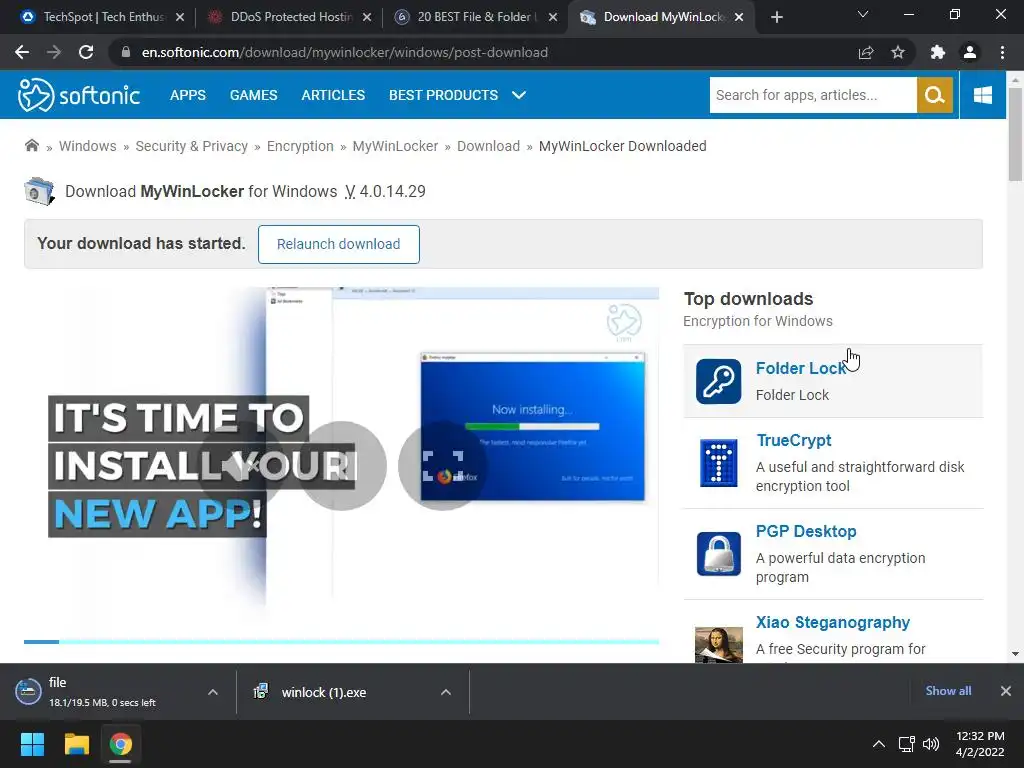Click the Softonic logo
The image size is (1024, 768).
coord(78,95)
